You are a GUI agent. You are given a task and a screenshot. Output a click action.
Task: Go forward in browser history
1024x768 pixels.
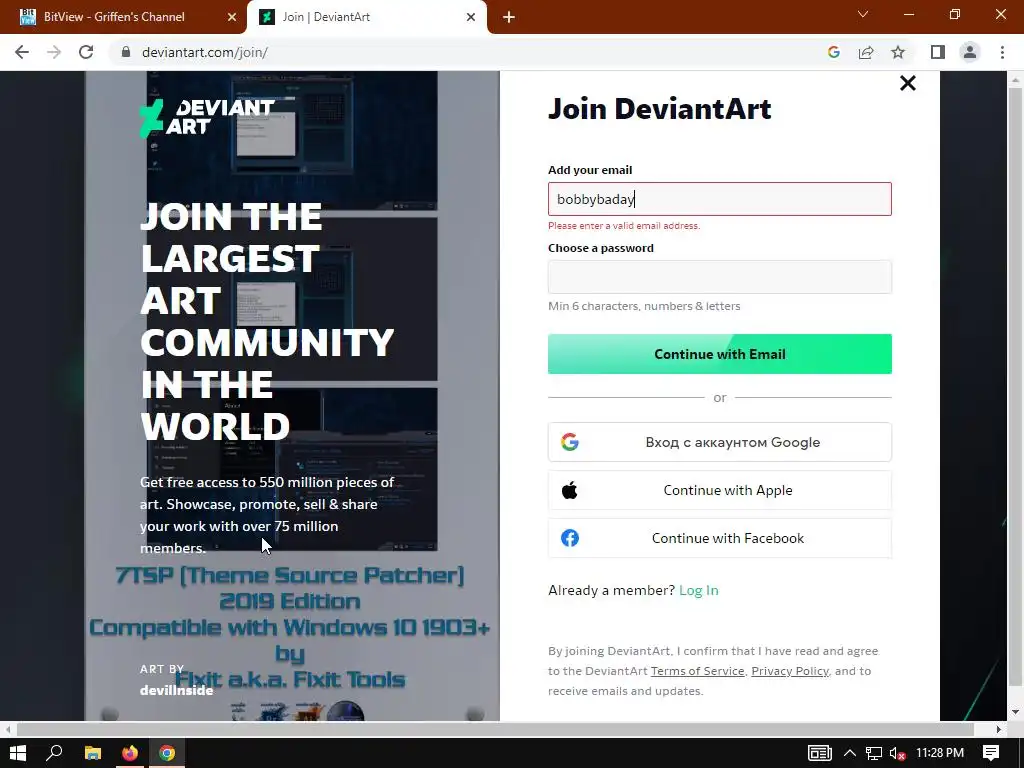point(54,52)
